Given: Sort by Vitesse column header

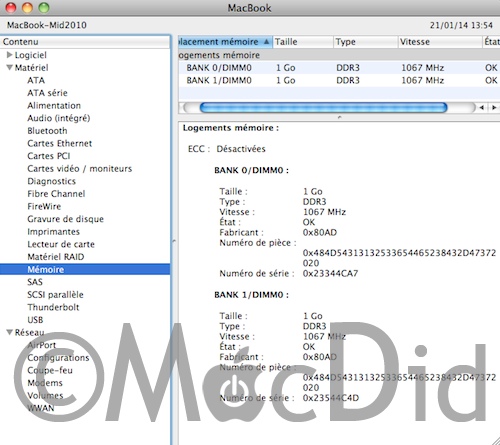Looking at the screenshot, I should pyautogui.click(x=440, y=42).
